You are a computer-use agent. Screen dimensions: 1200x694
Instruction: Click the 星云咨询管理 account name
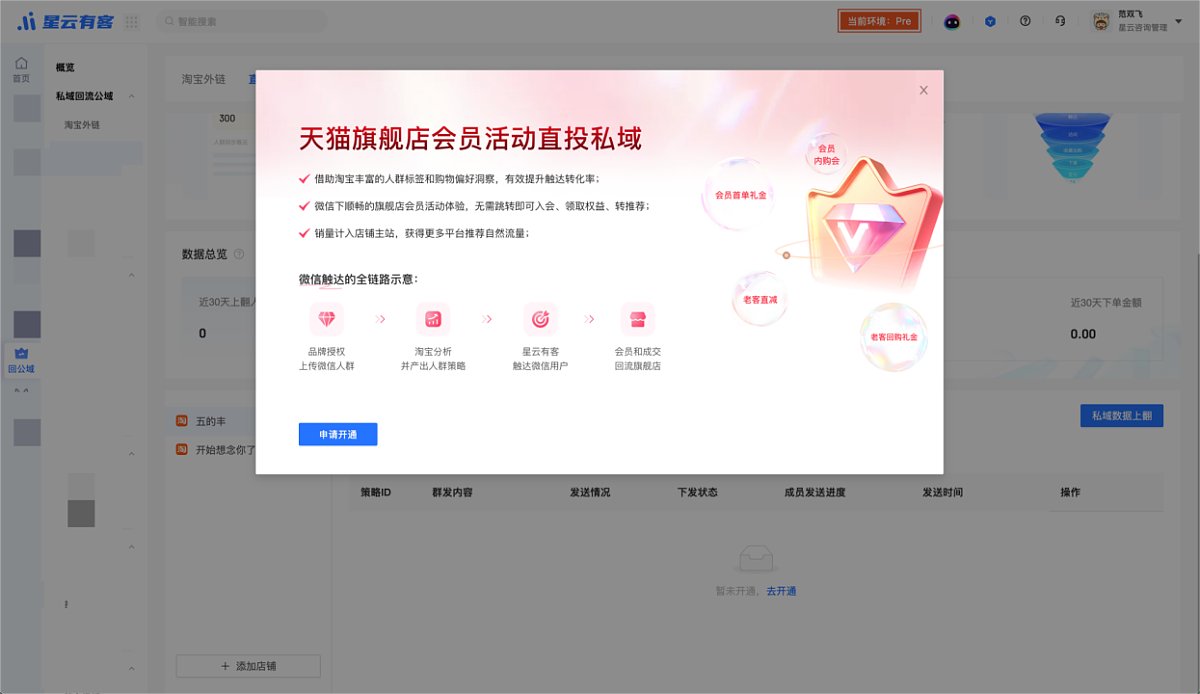tap(1143, 28)
